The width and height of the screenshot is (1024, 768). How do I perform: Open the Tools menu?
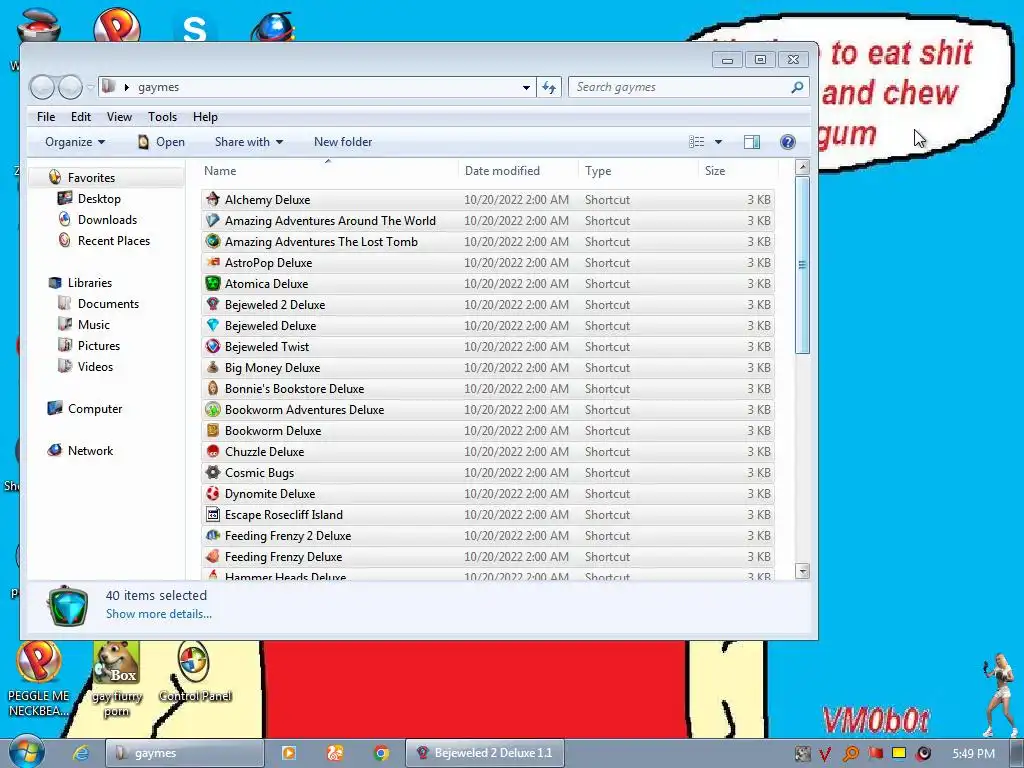[162, 116]
